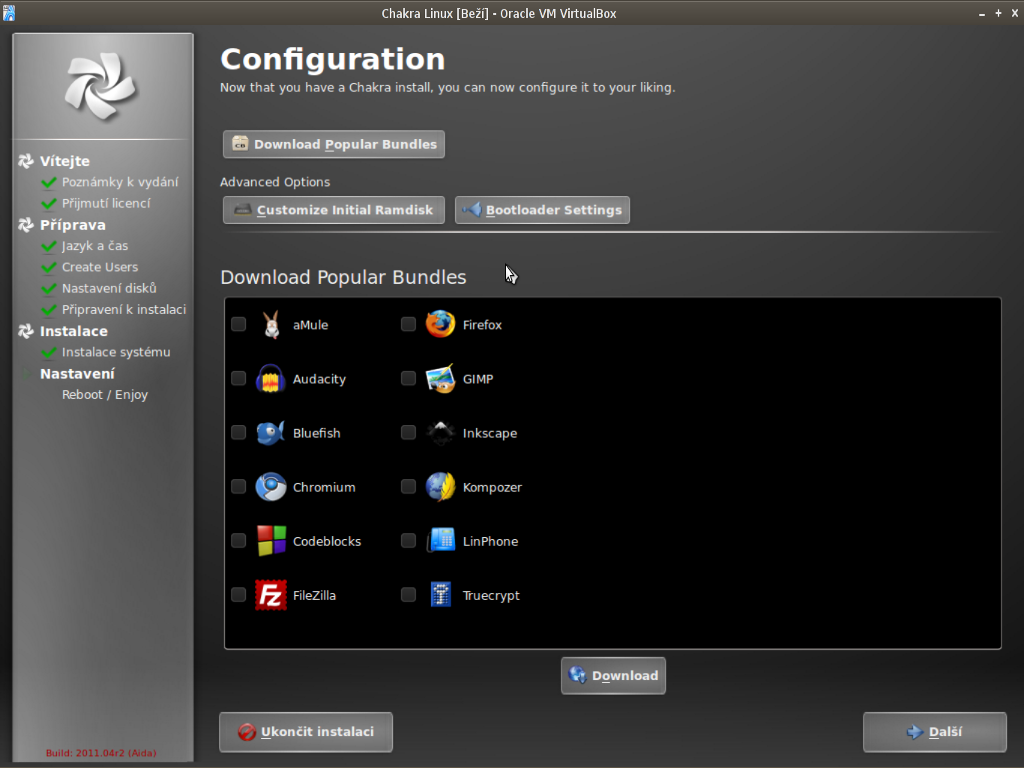Click the swirl icon next to Příprava
The height and width of the screenshot is (768, 1024).
(26, 225)
